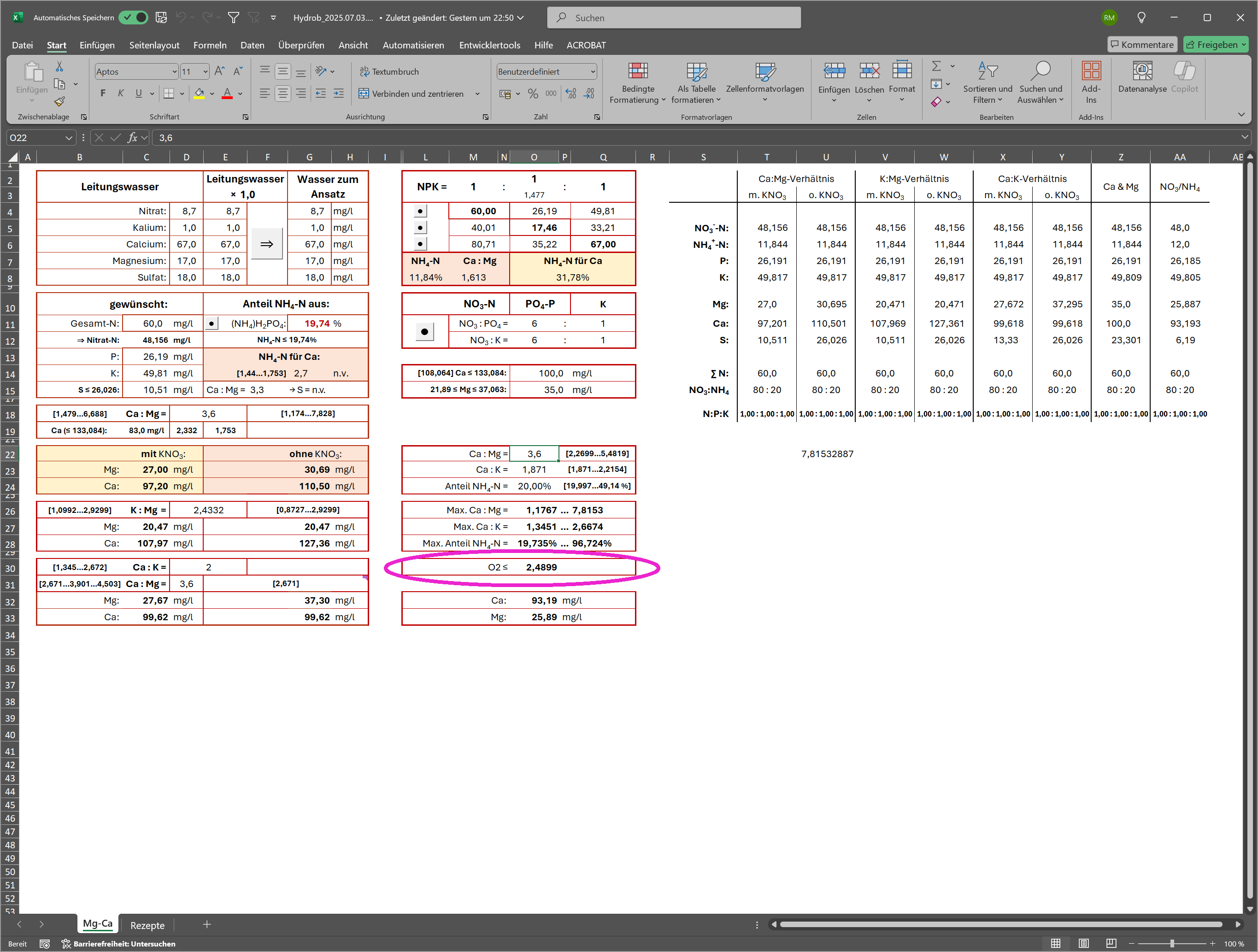
Task: Switch to Rezepte sheet tab
Action: 147,925
